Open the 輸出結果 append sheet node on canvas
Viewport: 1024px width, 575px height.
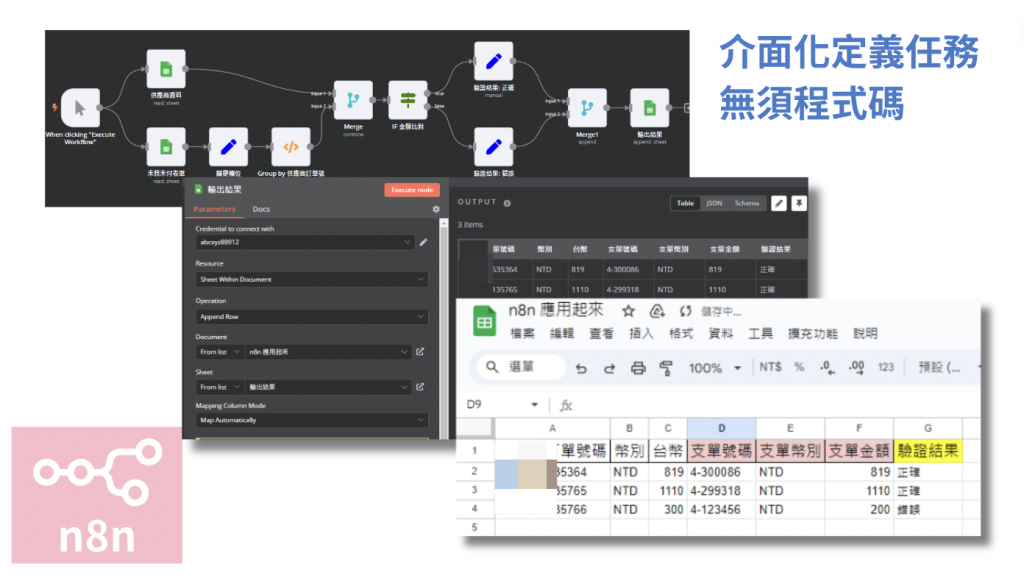(649, 108)
